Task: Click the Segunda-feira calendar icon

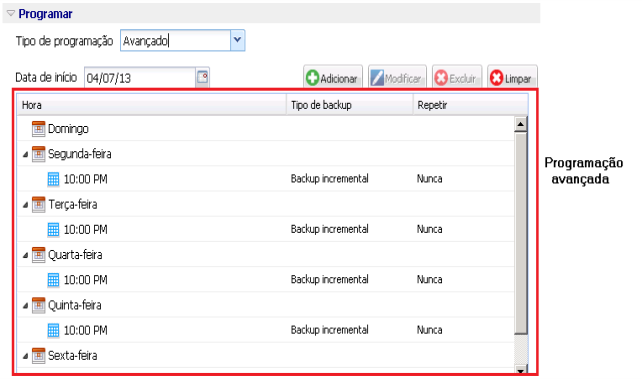Action: pos(38,154)
